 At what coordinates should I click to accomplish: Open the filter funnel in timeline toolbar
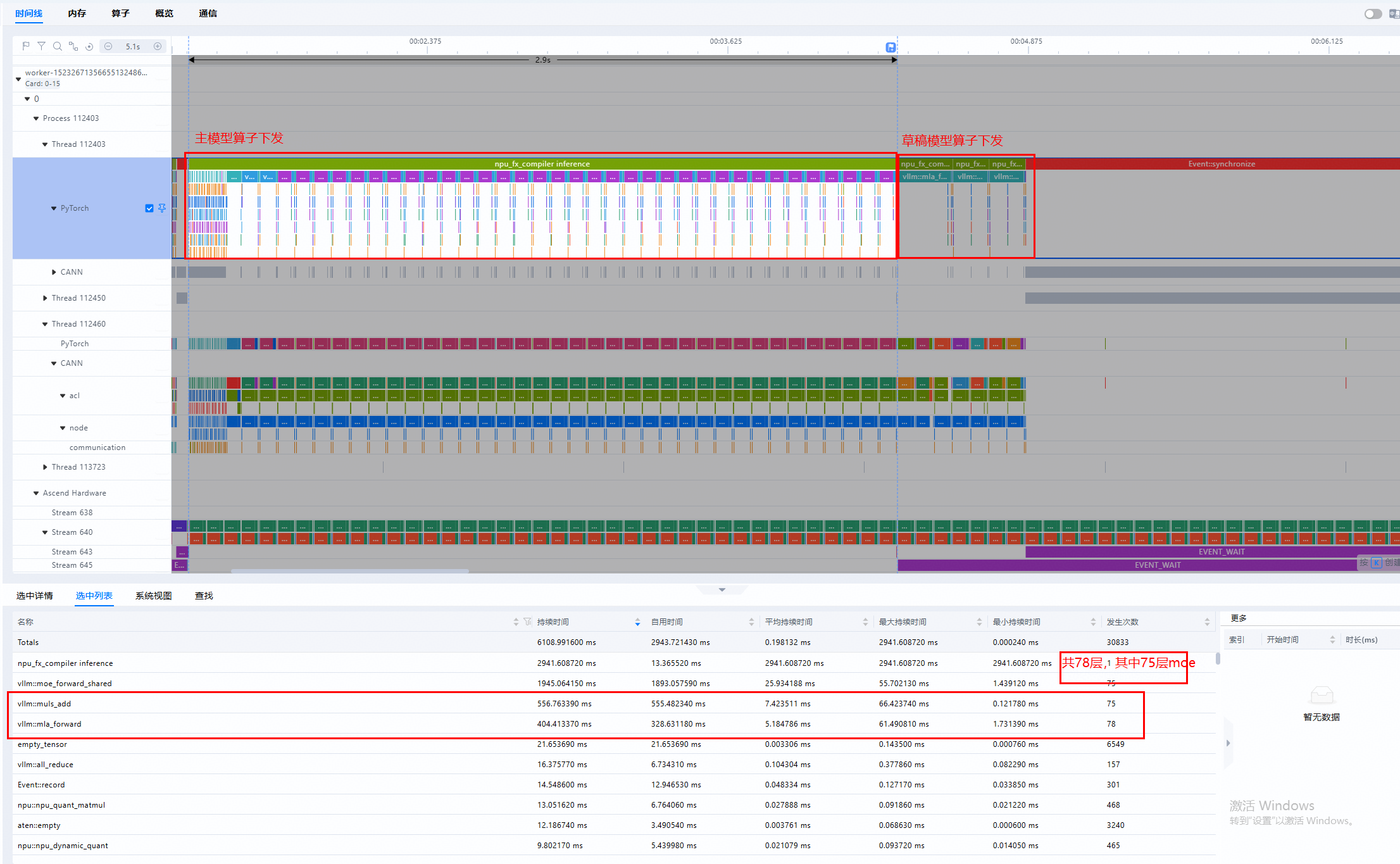click(x=41, y=46)
